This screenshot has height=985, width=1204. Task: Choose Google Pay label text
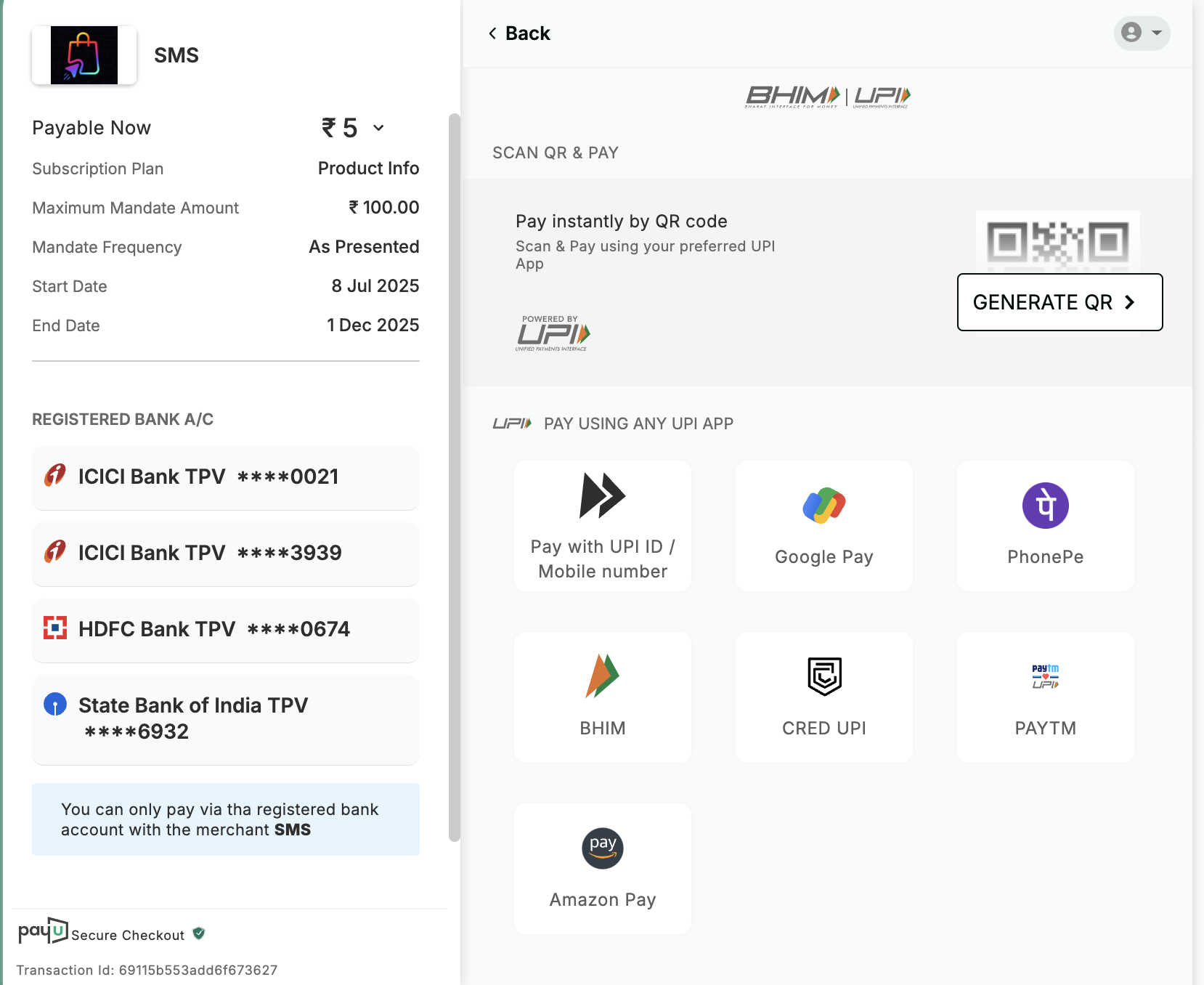pos(824,557)
